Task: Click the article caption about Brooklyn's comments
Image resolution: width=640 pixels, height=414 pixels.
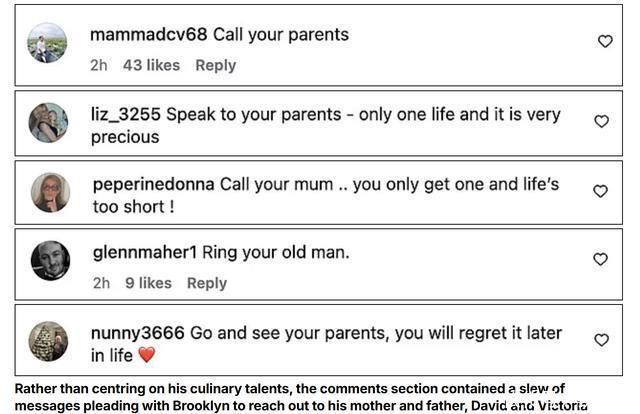Action: (300, 397)
